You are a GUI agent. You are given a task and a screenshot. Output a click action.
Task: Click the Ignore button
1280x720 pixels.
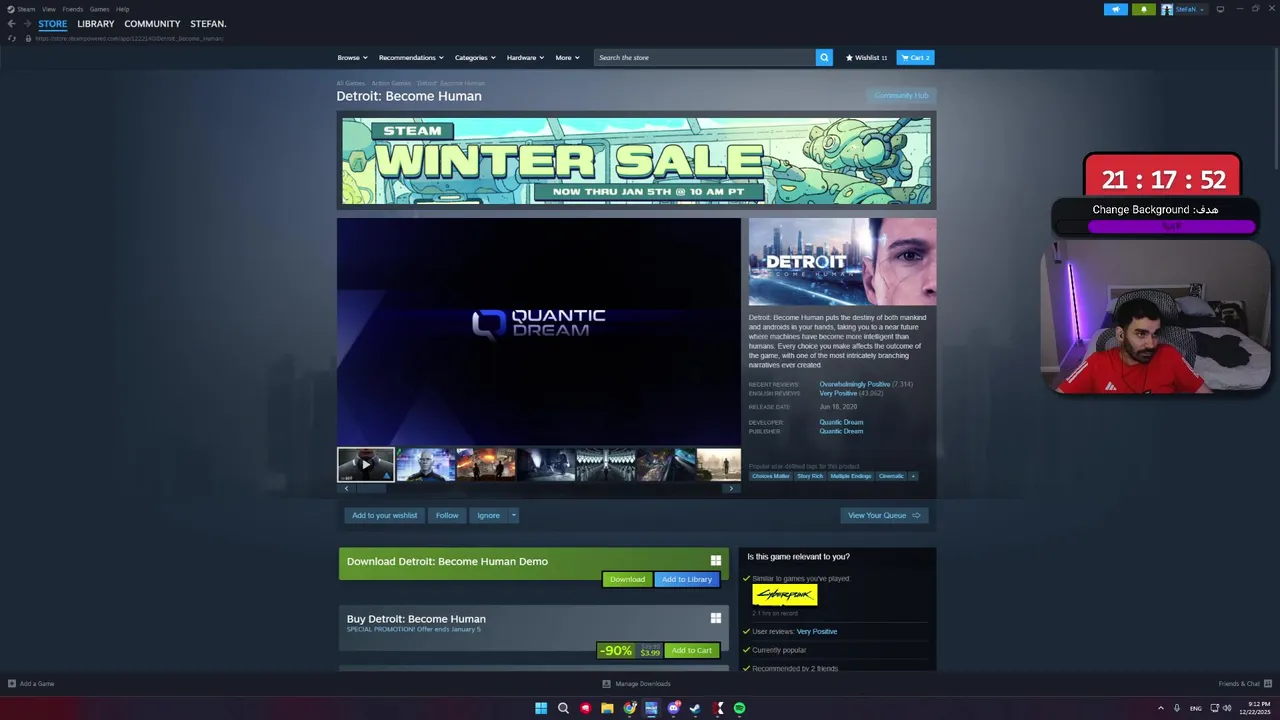coord(488,515)
